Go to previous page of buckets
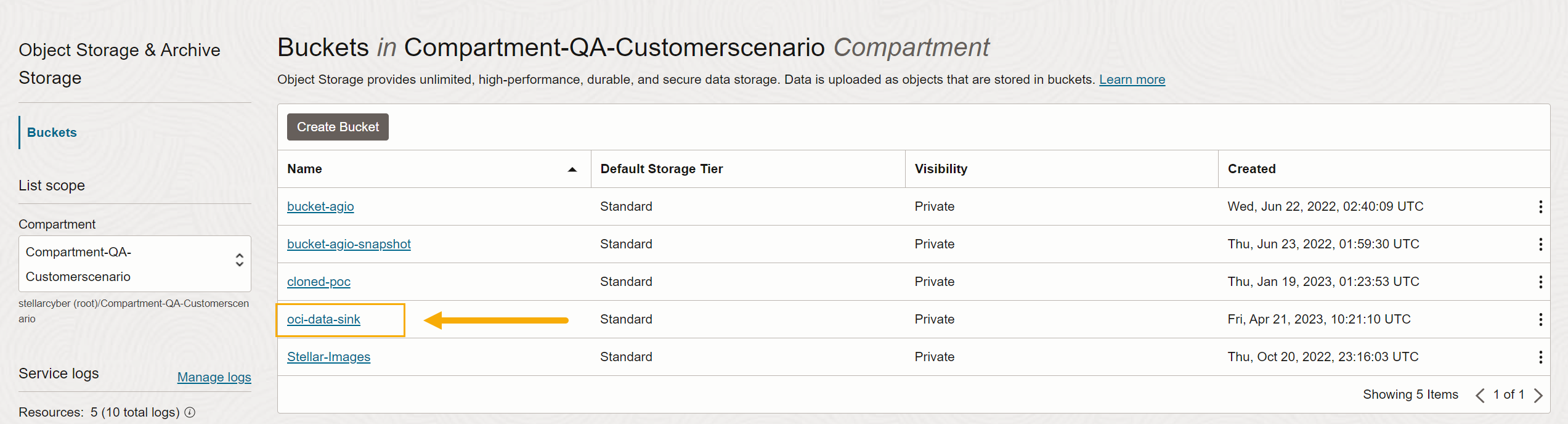This screenshot has width=1568, height=424. [1480, 395]
